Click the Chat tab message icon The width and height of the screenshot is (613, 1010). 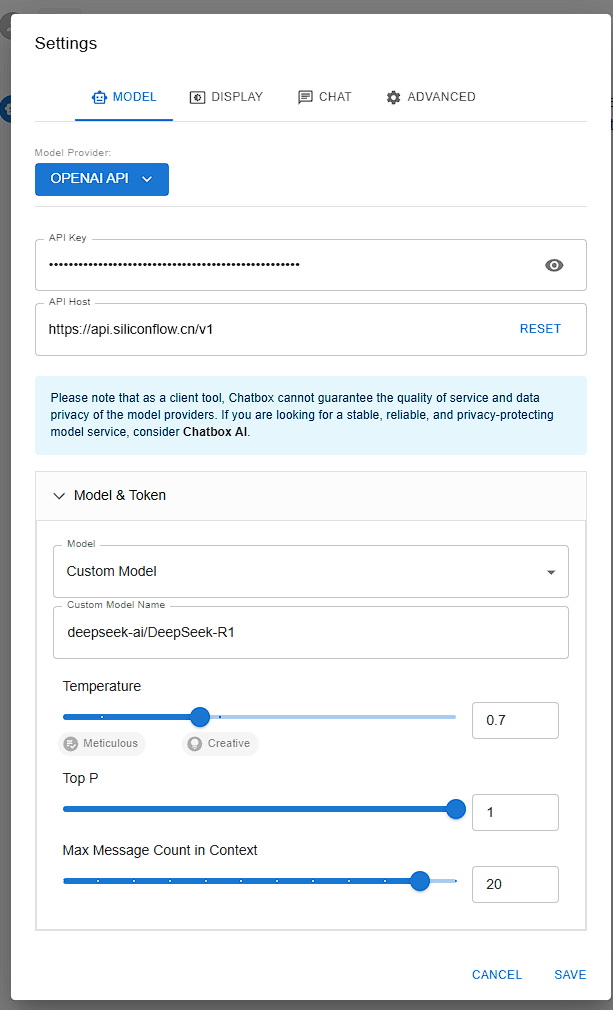point(305,97)
